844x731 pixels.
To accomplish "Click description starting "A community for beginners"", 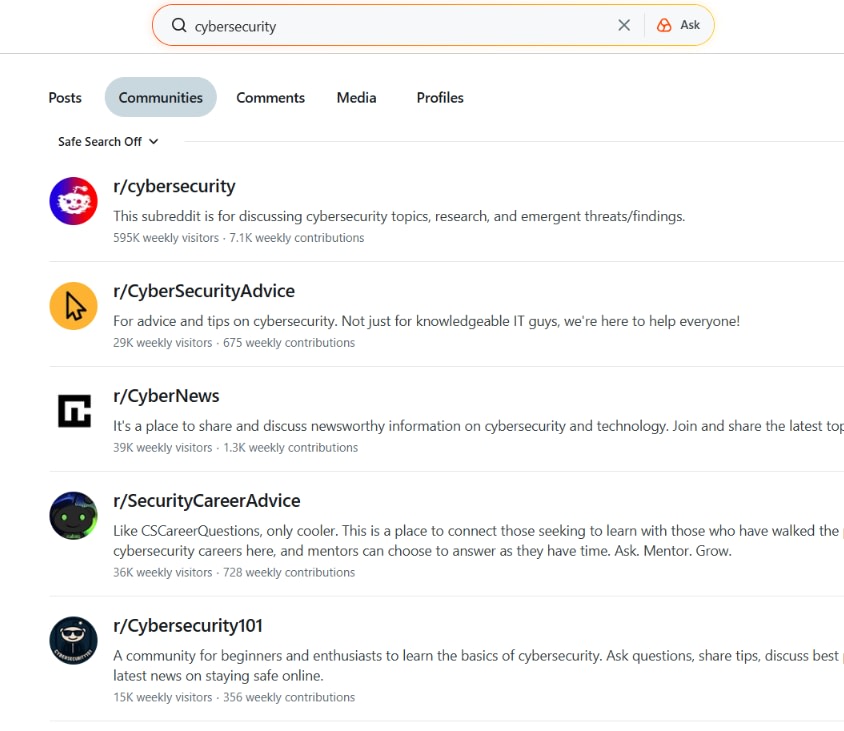I will point(479,666).
